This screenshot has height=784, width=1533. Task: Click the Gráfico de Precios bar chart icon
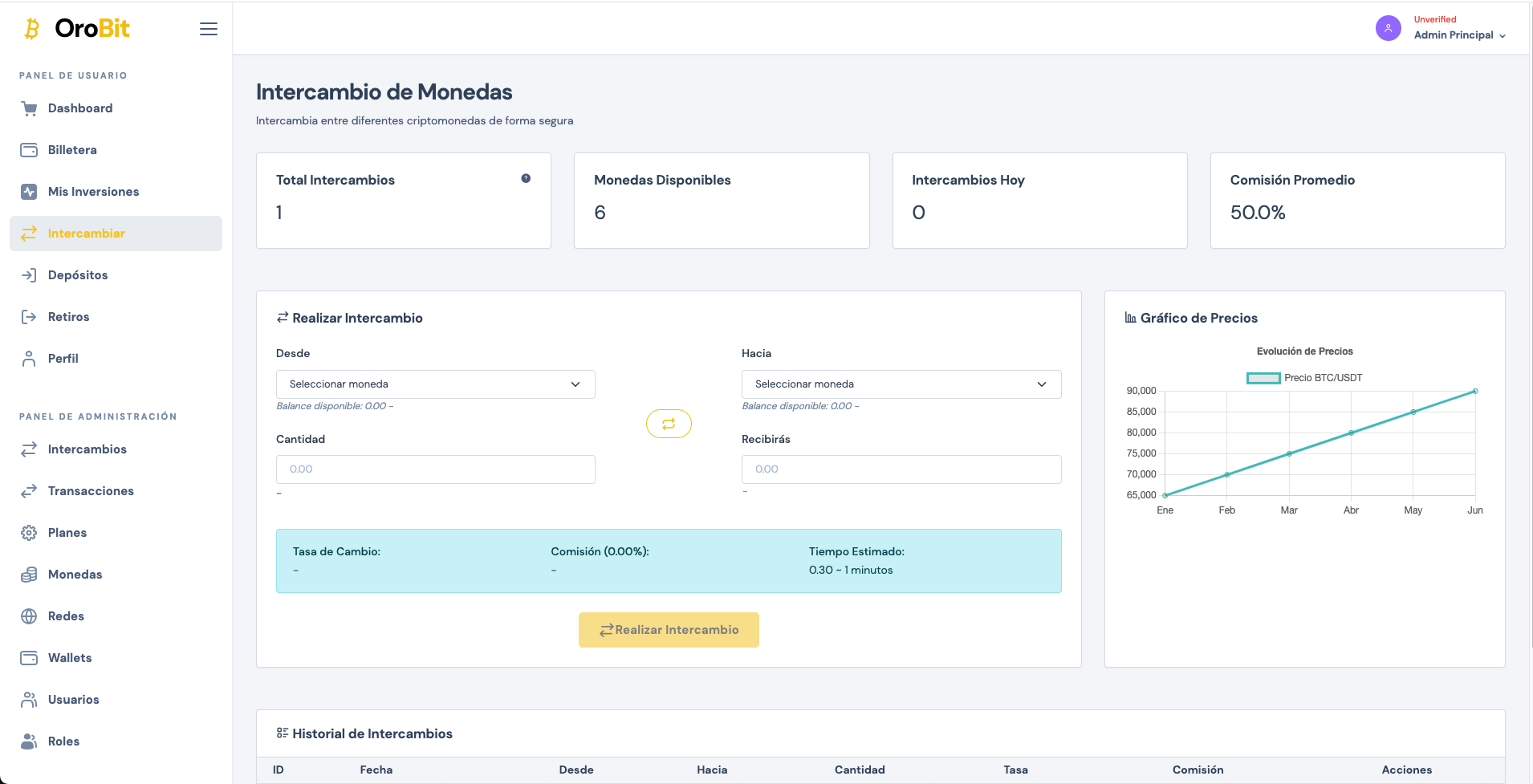coord(1130,318)
